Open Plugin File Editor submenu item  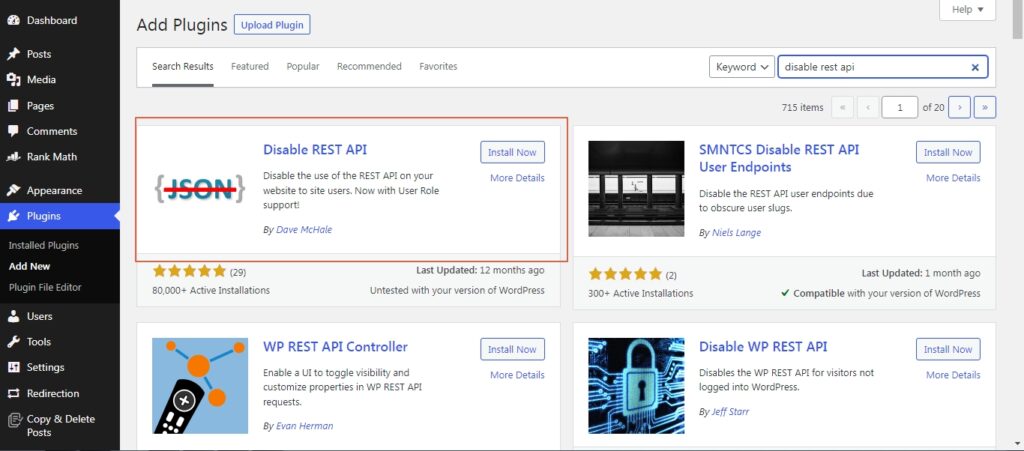(45, 287)
